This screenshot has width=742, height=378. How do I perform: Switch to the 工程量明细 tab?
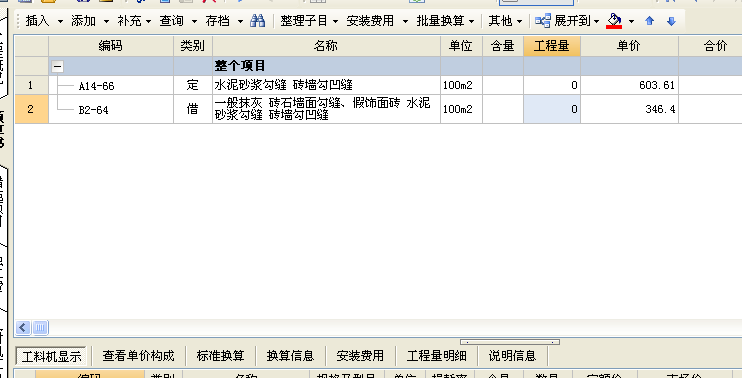(x=436, y=356)
